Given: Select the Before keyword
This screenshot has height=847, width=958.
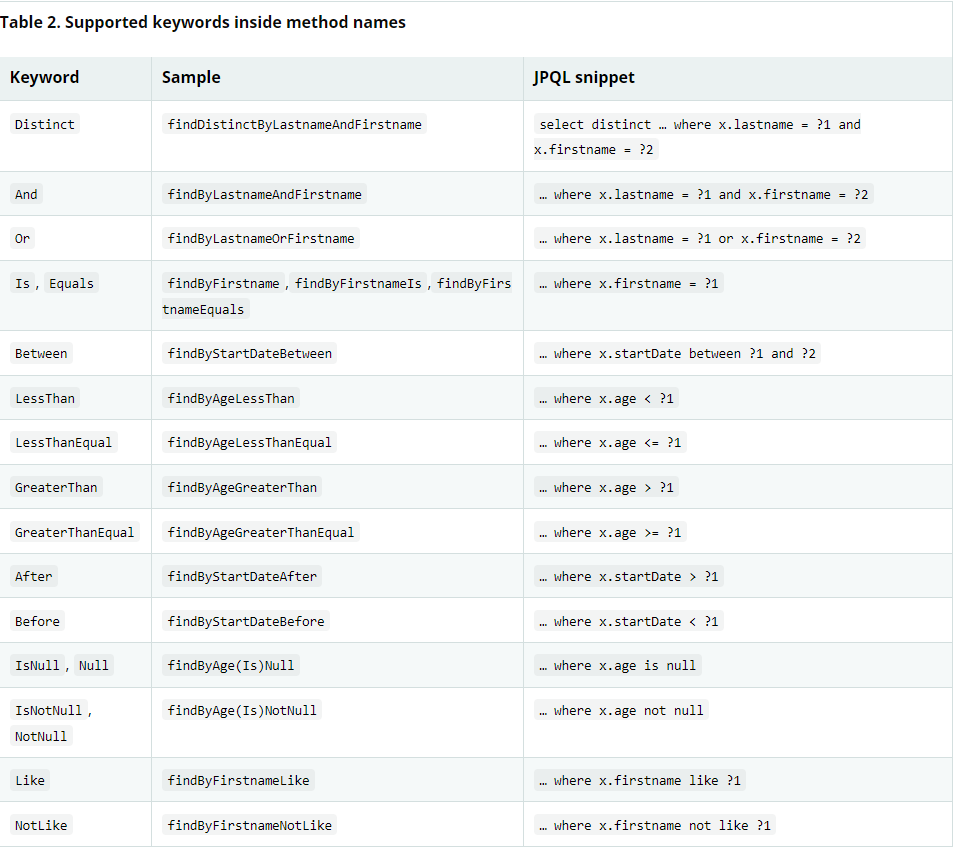Looking at the screenshot, I should [37, 622].
